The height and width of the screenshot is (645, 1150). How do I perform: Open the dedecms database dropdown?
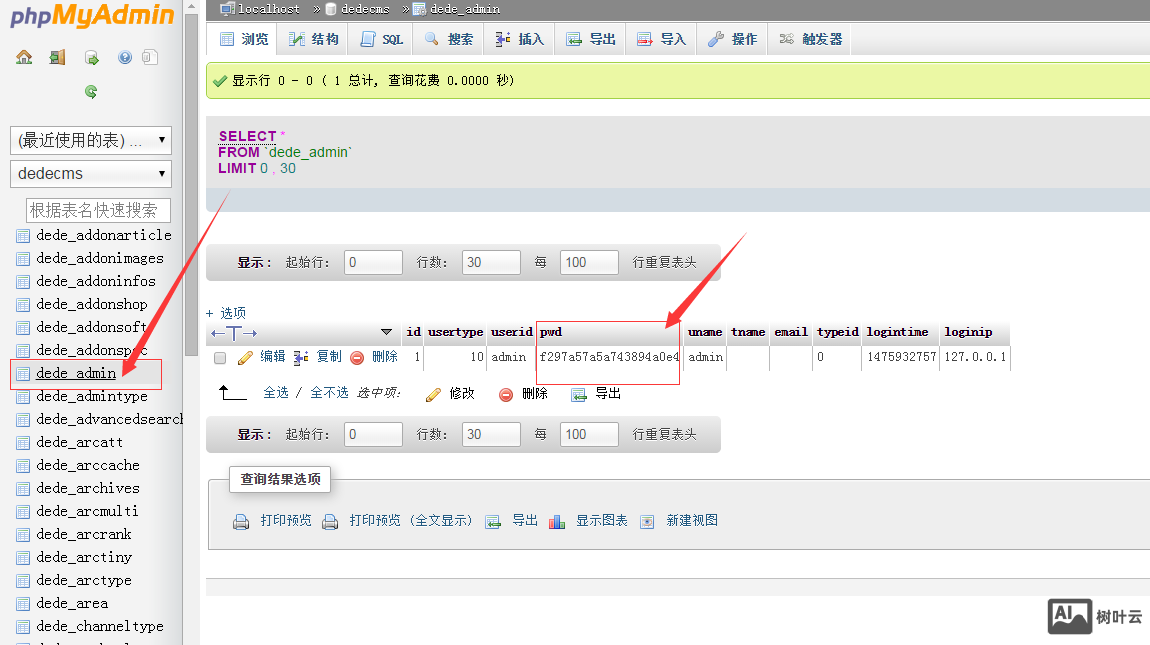tap(91, 174)
